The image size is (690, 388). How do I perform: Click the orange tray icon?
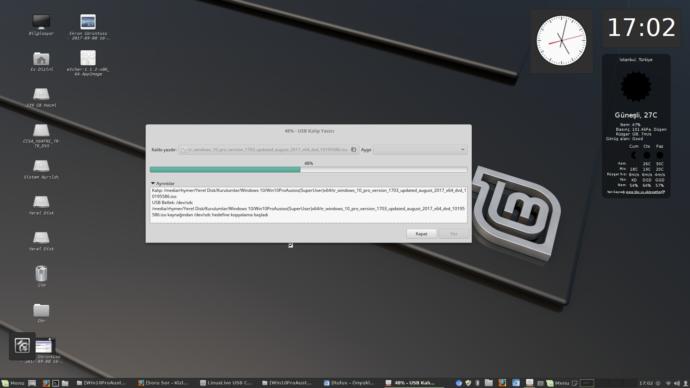pos(502,383)
